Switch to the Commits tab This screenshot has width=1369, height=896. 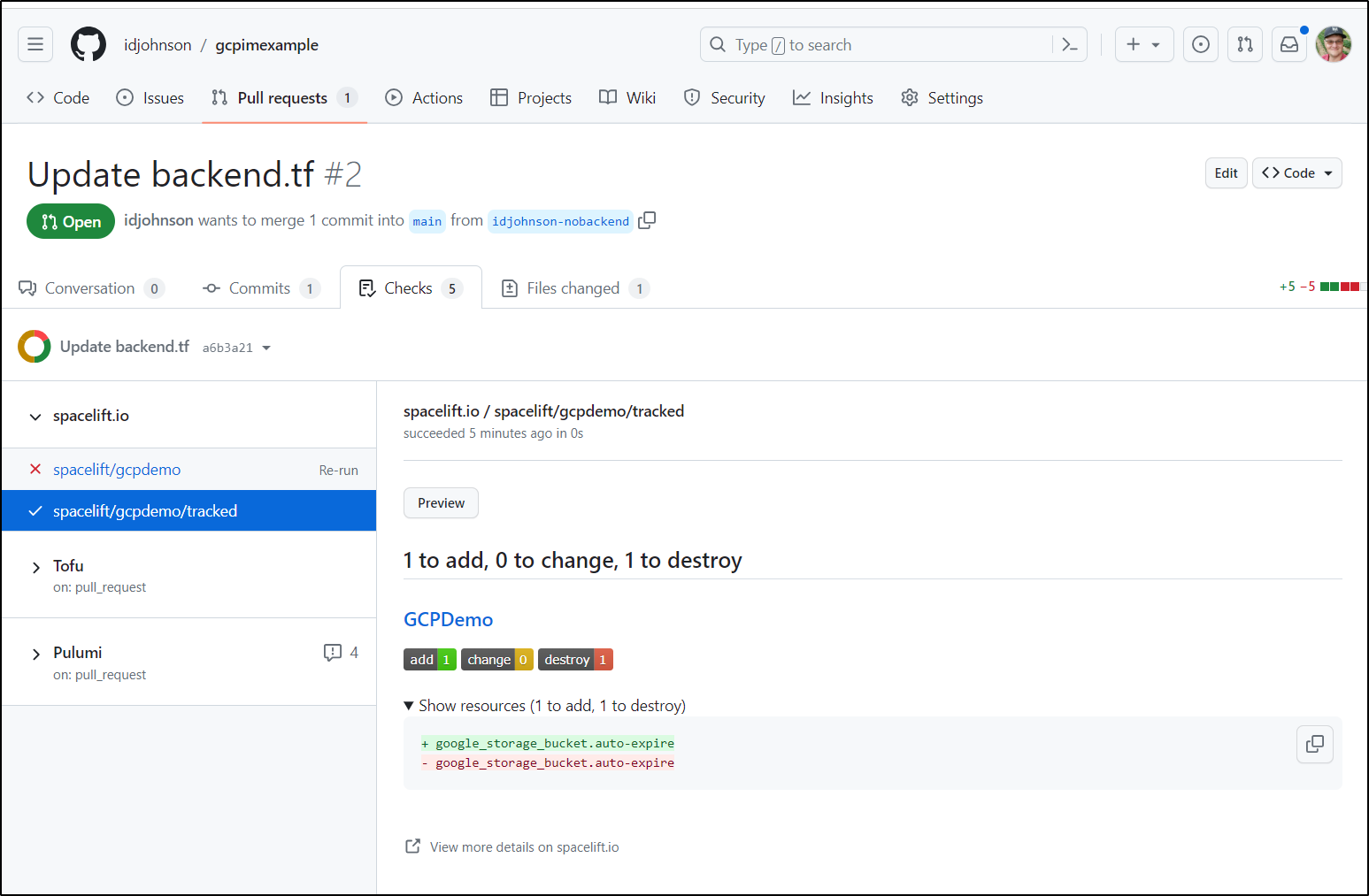point(261,288)
